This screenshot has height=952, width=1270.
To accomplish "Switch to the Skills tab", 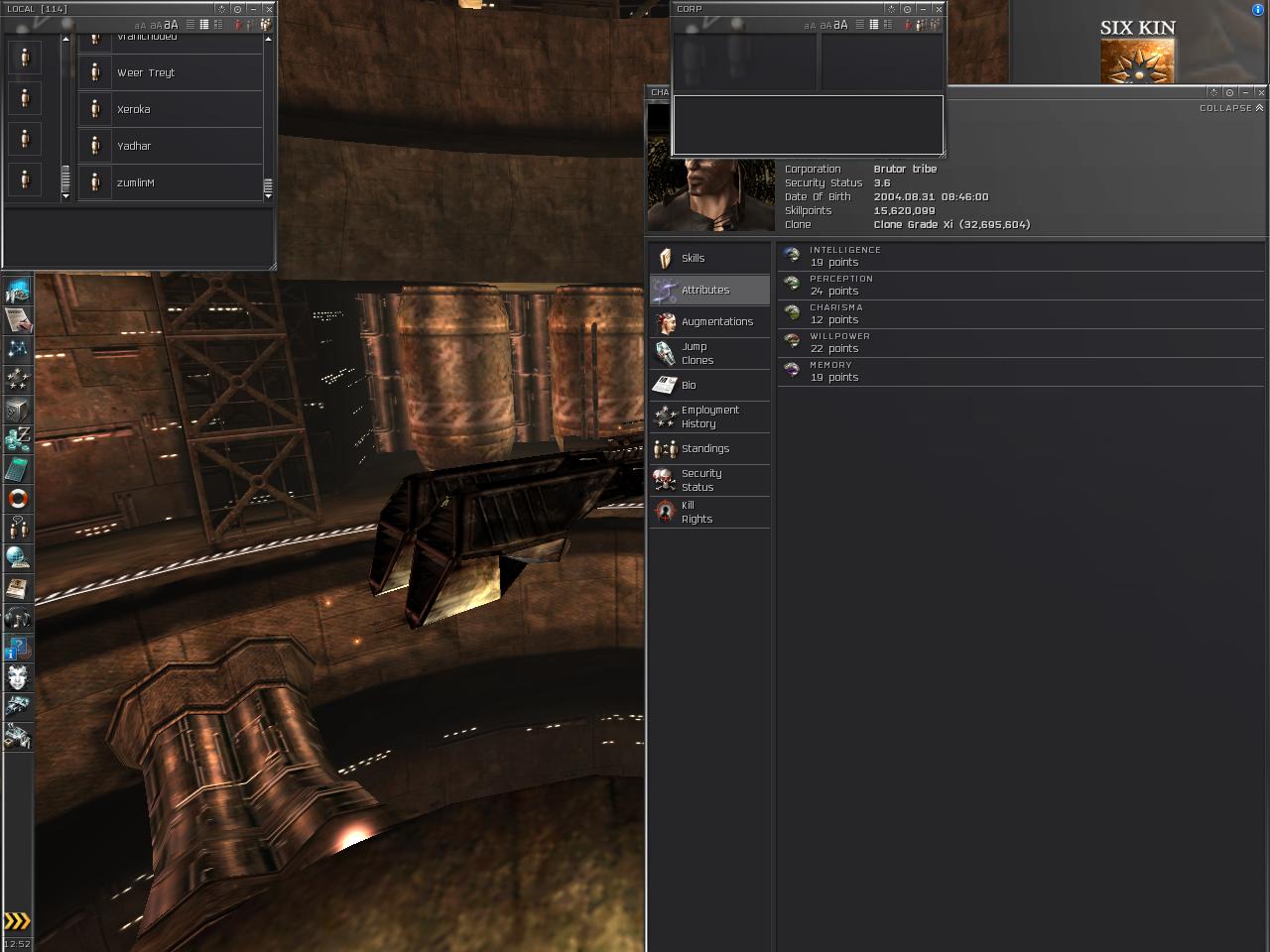I will click(709, 258).
